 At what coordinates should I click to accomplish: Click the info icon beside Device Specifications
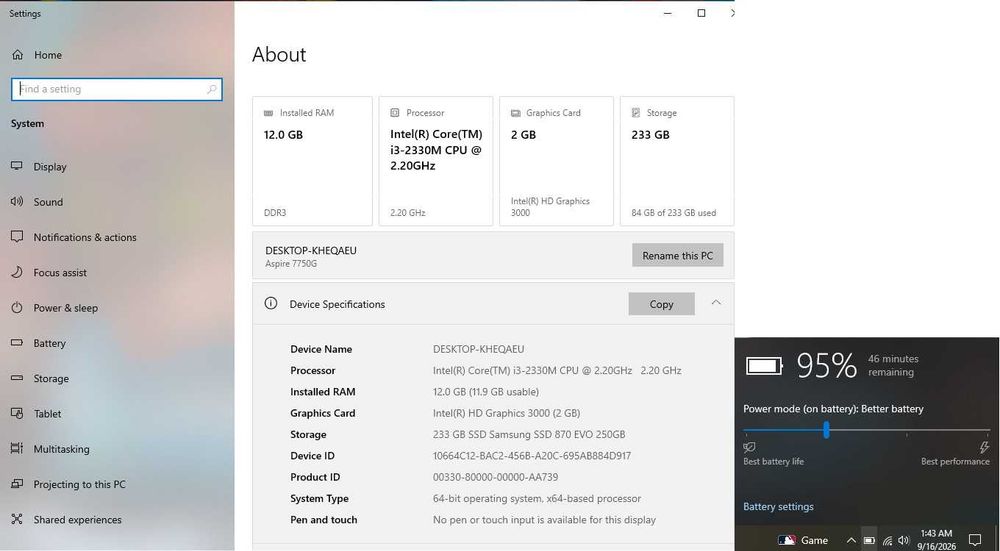point(271,303)
